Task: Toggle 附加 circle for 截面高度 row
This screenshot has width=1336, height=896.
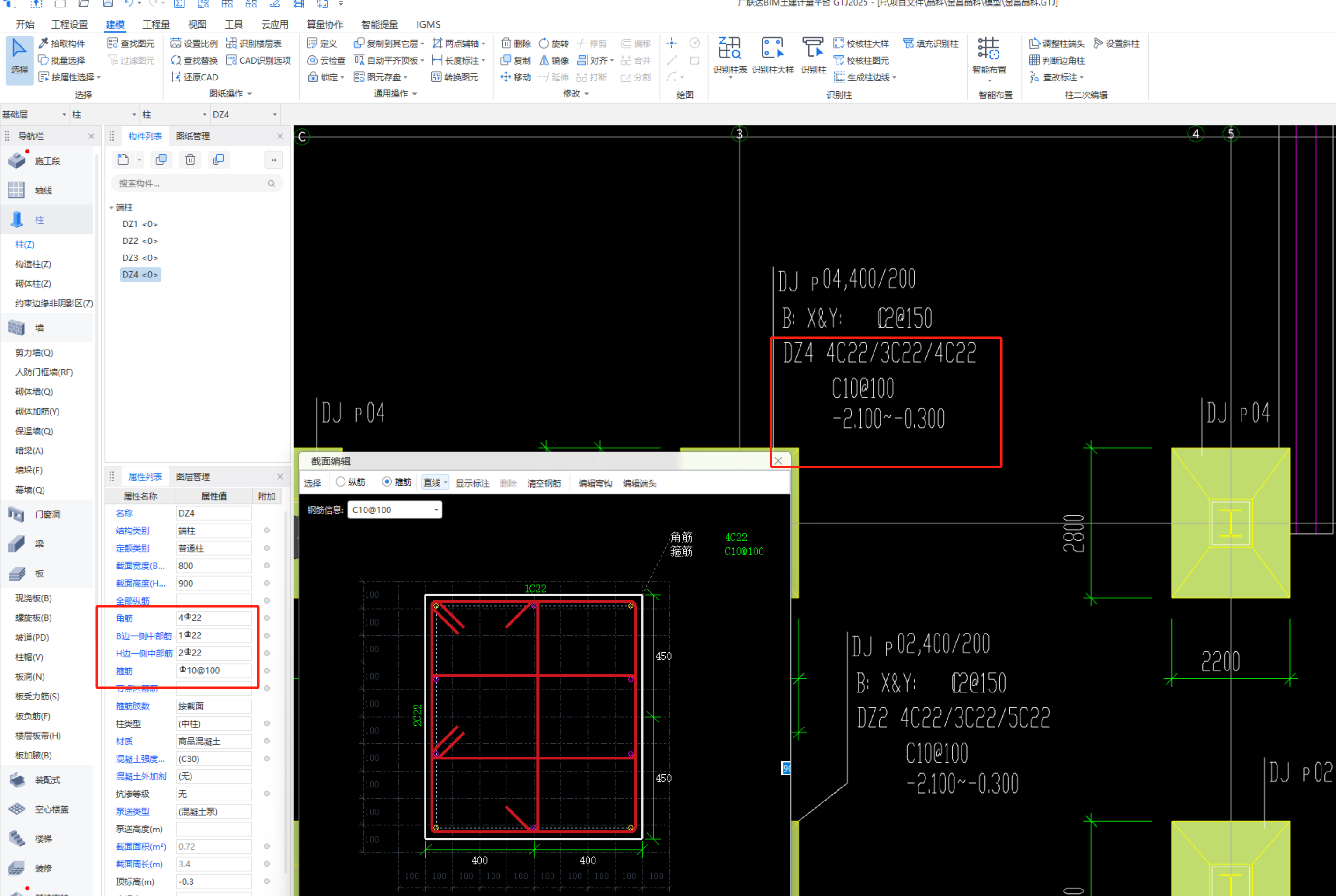Action: [x=266, y=583]
